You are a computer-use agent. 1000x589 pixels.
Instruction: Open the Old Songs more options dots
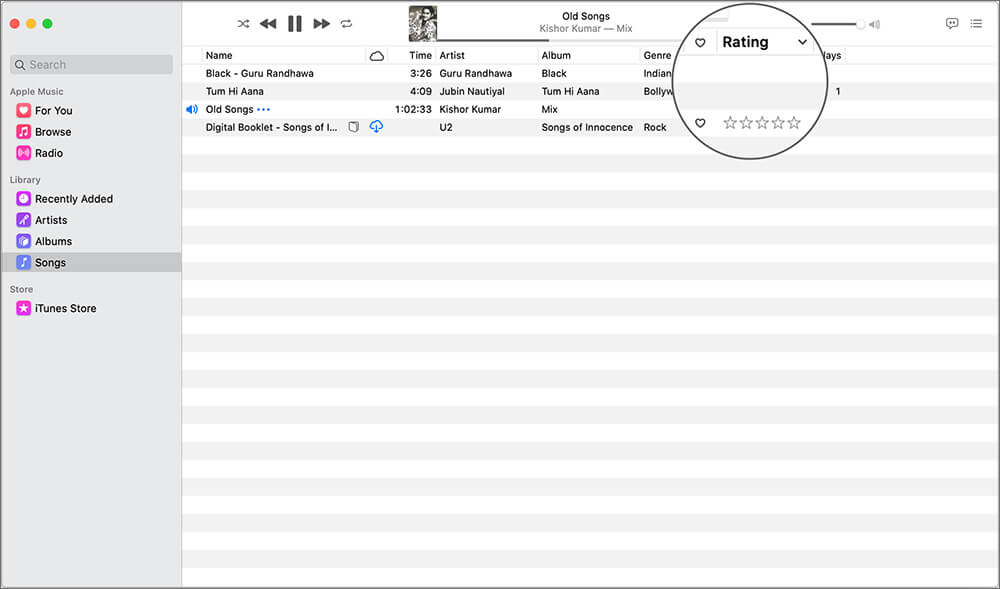(x=263, y=110)
